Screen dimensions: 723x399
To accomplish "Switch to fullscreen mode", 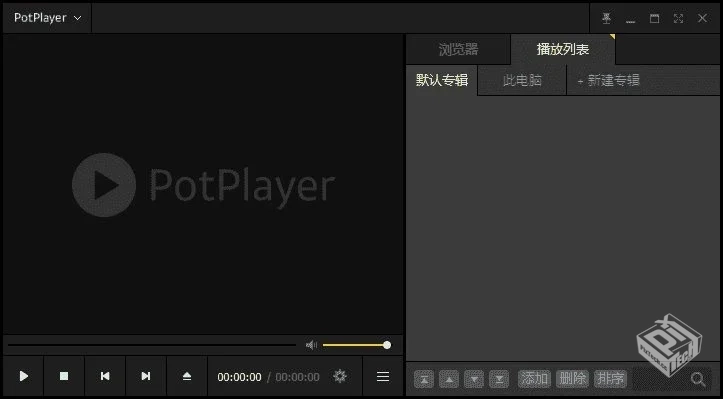I will tap(678, 18).
